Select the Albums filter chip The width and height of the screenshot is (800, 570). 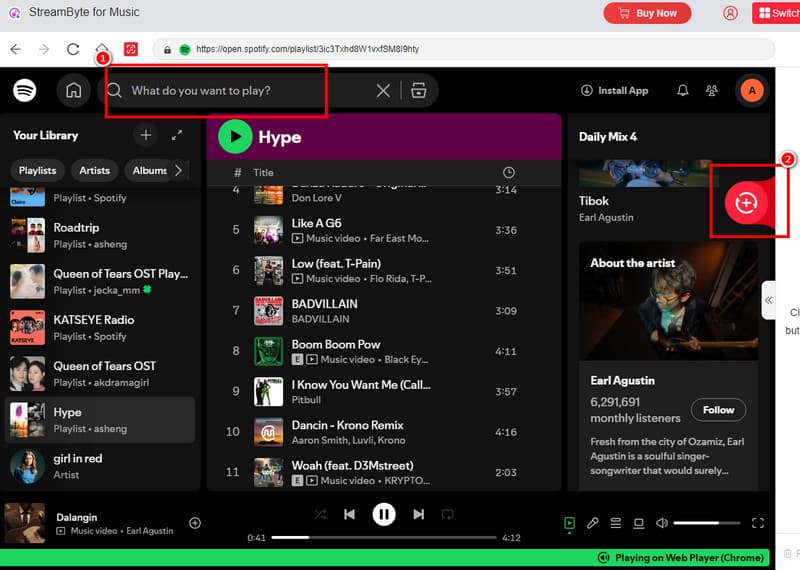click(x=147, y=170)
